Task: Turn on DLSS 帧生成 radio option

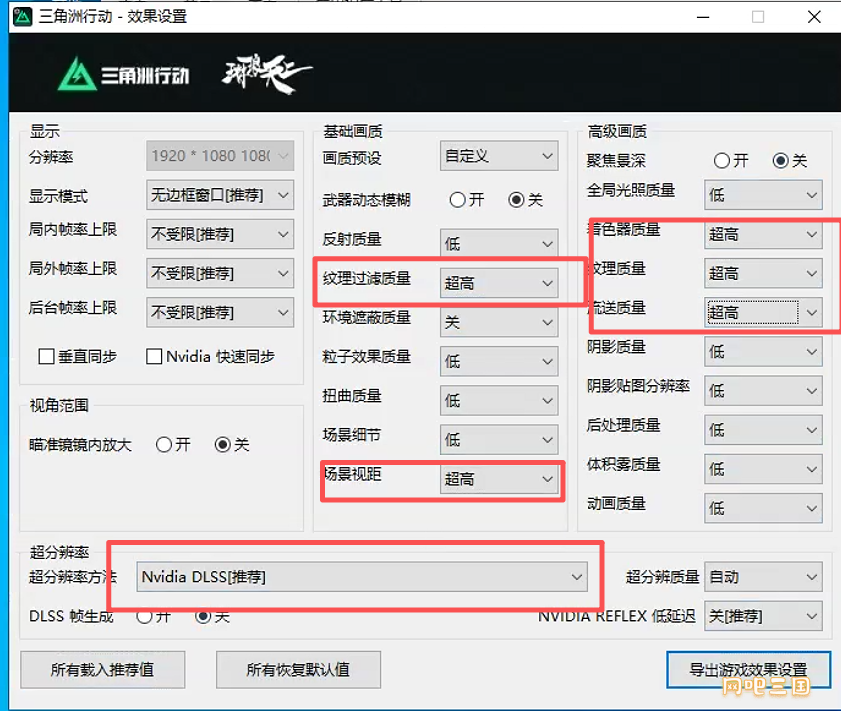Action: [144, 617]
